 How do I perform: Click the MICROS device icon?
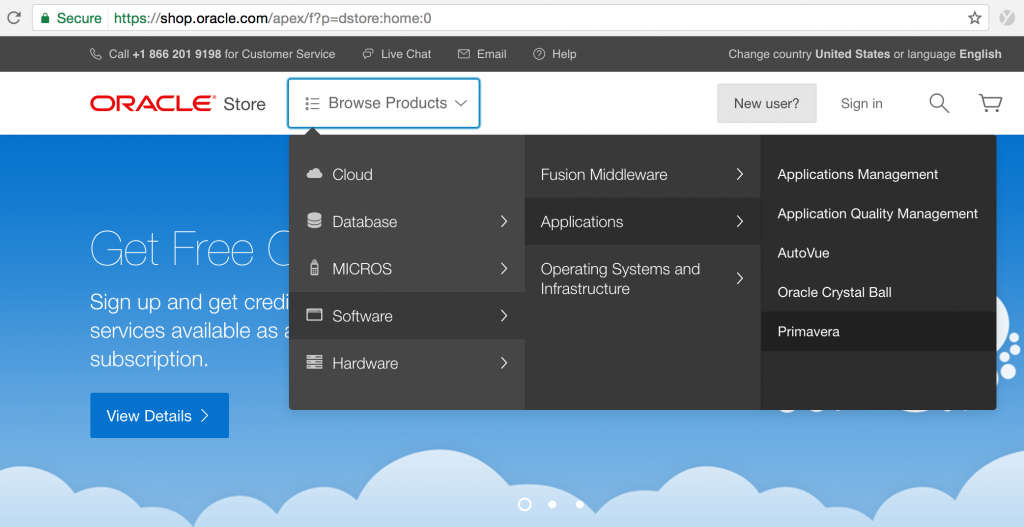314,268
